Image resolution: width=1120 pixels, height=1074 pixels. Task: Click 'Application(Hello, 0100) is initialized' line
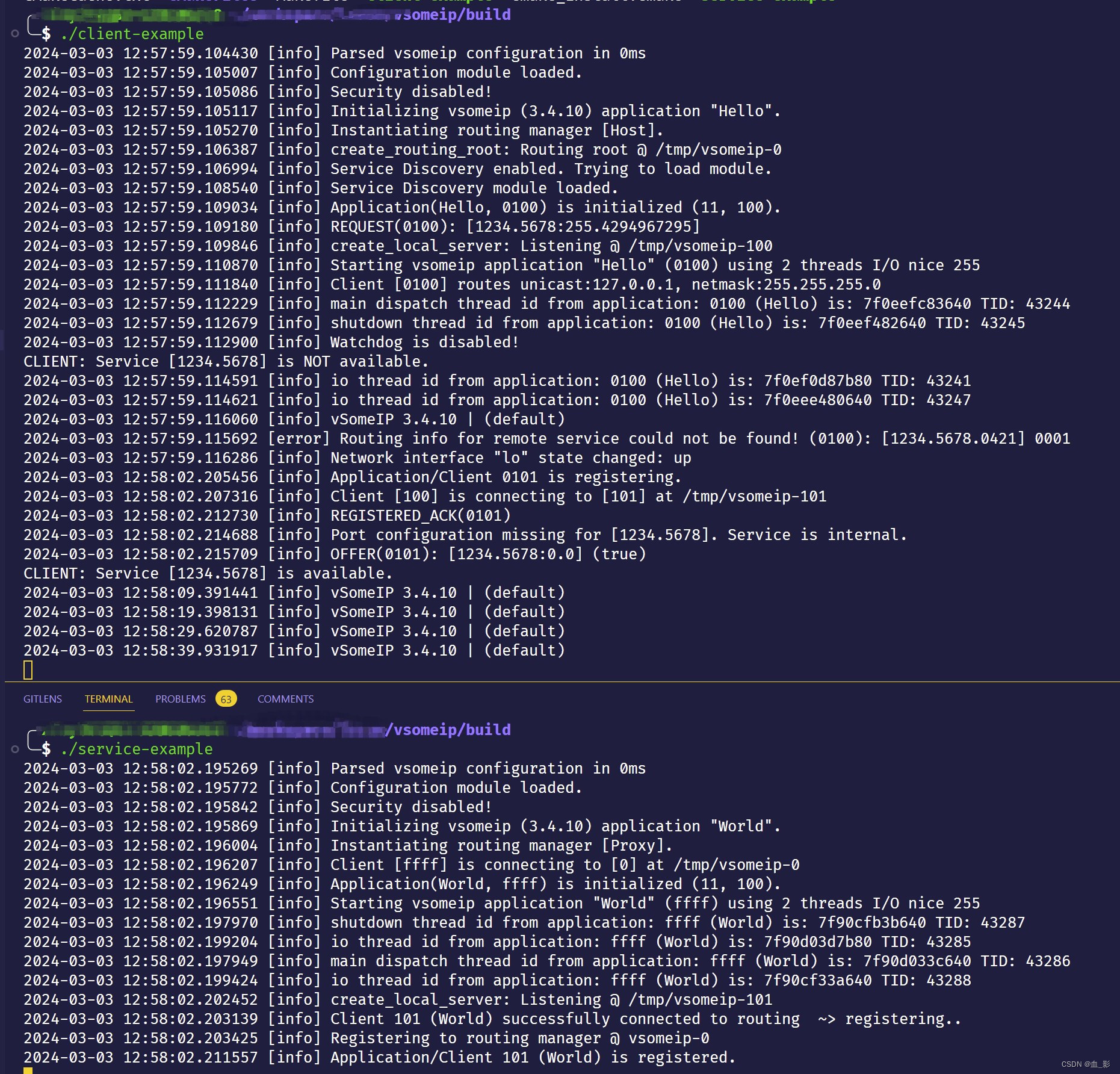(402, 207)
